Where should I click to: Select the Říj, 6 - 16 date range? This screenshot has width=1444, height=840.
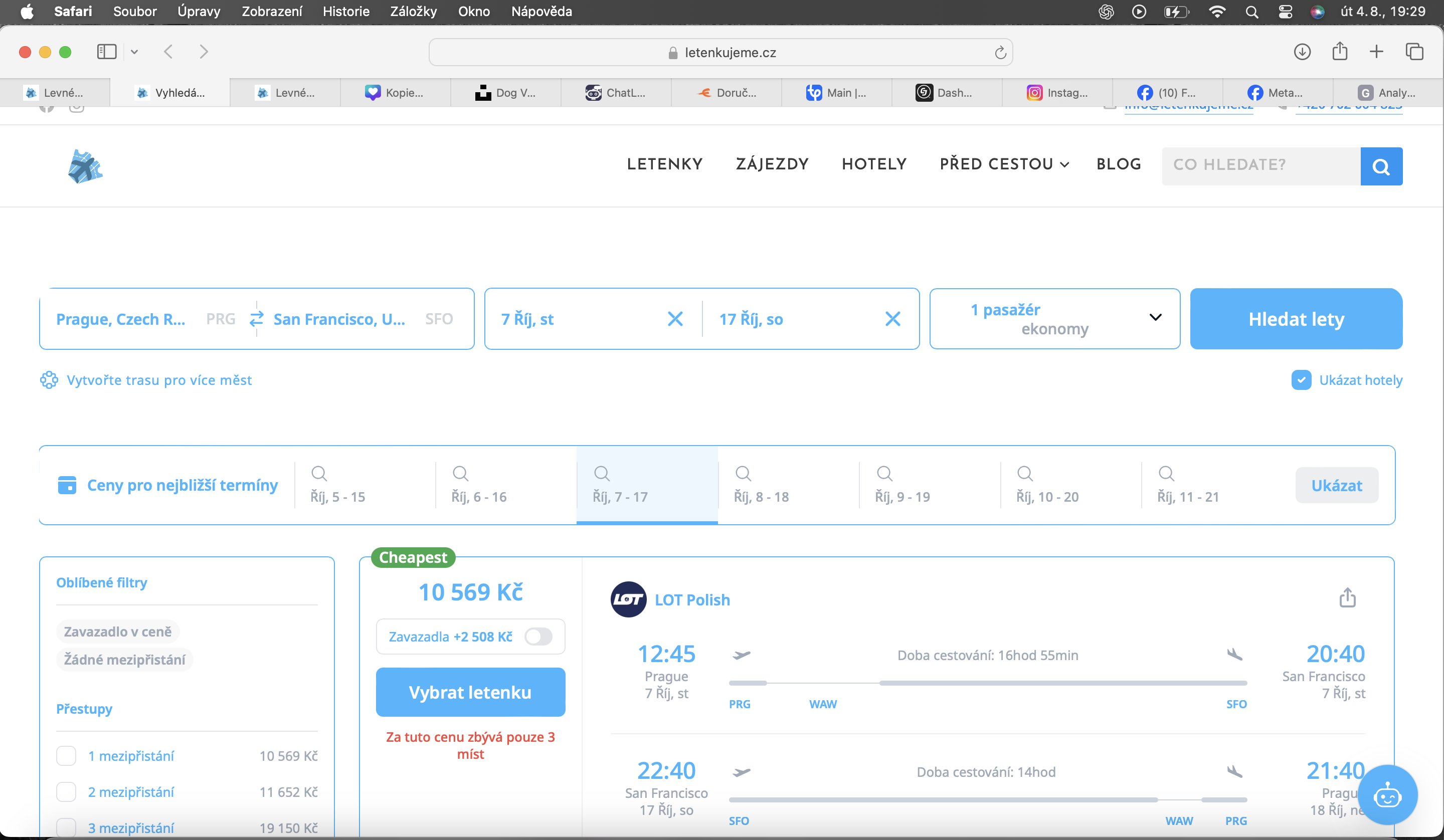[505, 485]
